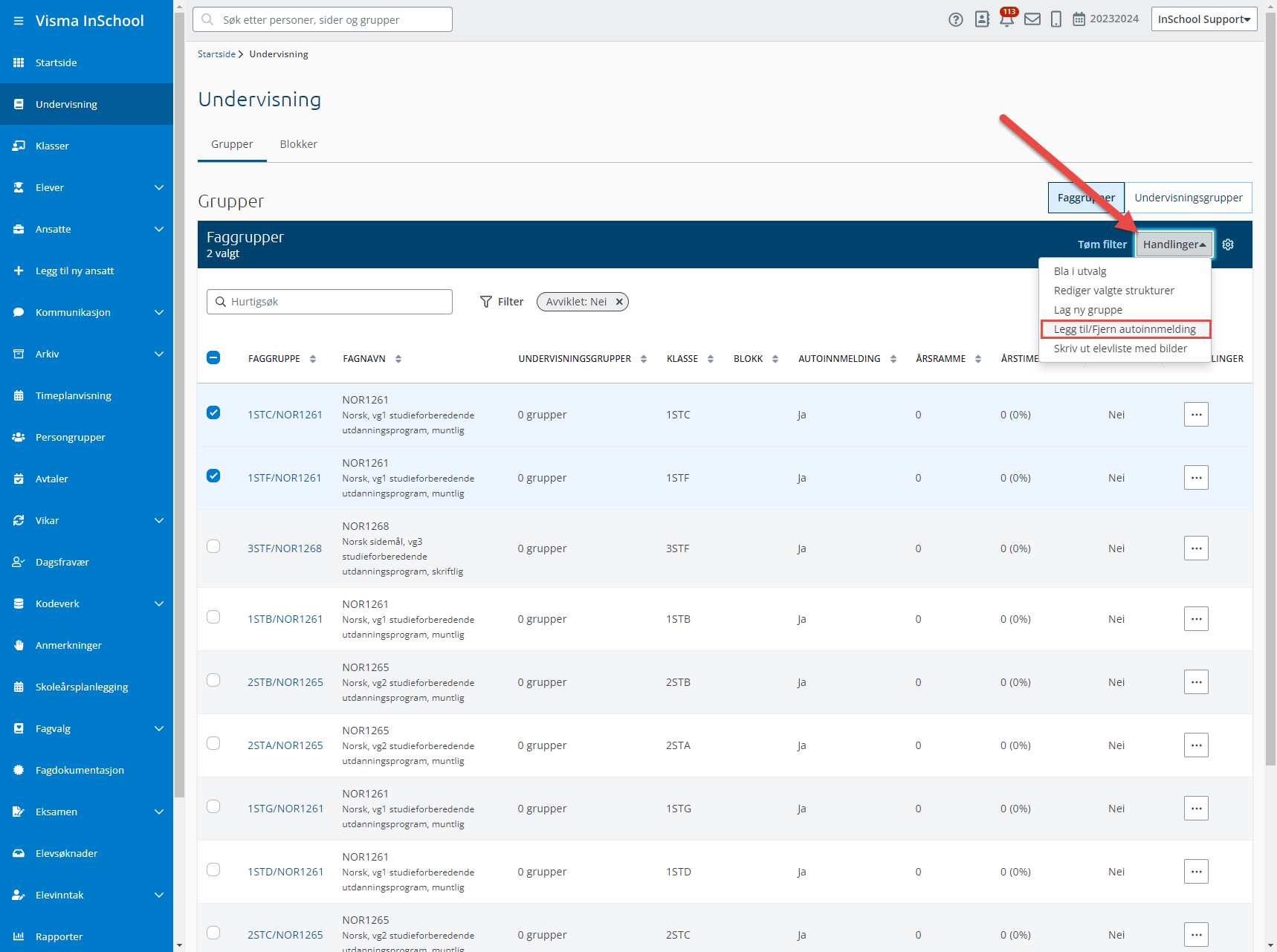Open row actions for 2STB/NOR1265
Screen dimensions: 1277x952
(1196, 682)
